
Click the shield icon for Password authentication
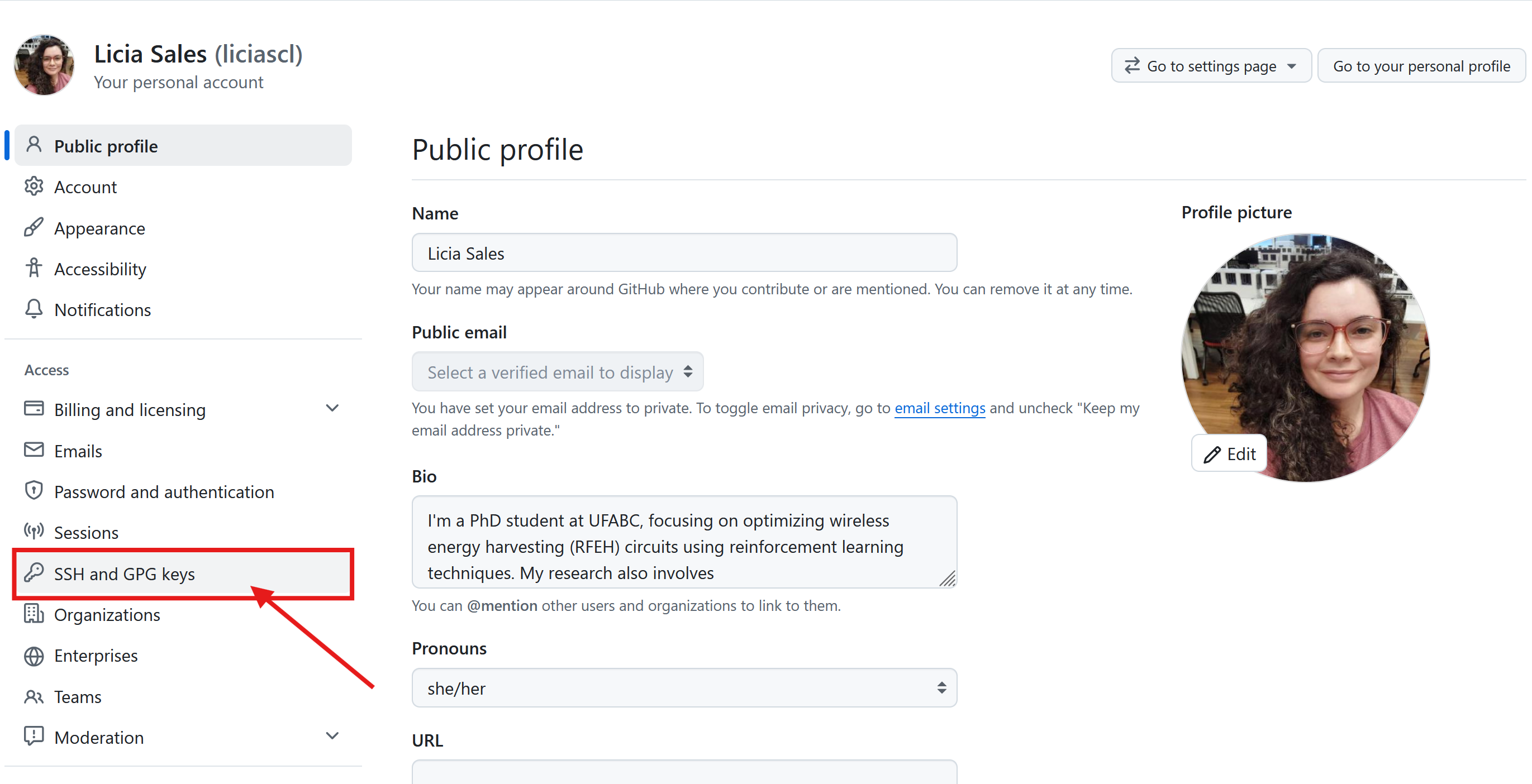tap(34, 491)
